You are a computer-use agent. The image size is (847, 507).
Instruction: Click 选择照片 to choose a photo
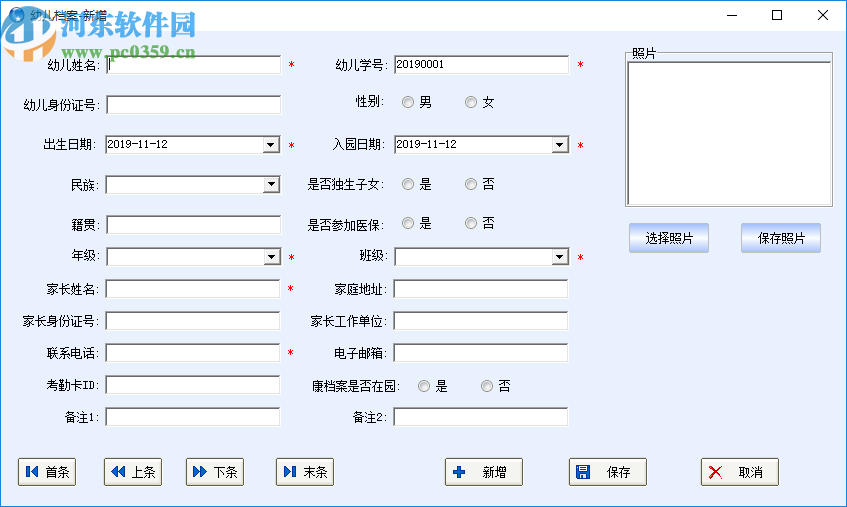tap(669, 238)
